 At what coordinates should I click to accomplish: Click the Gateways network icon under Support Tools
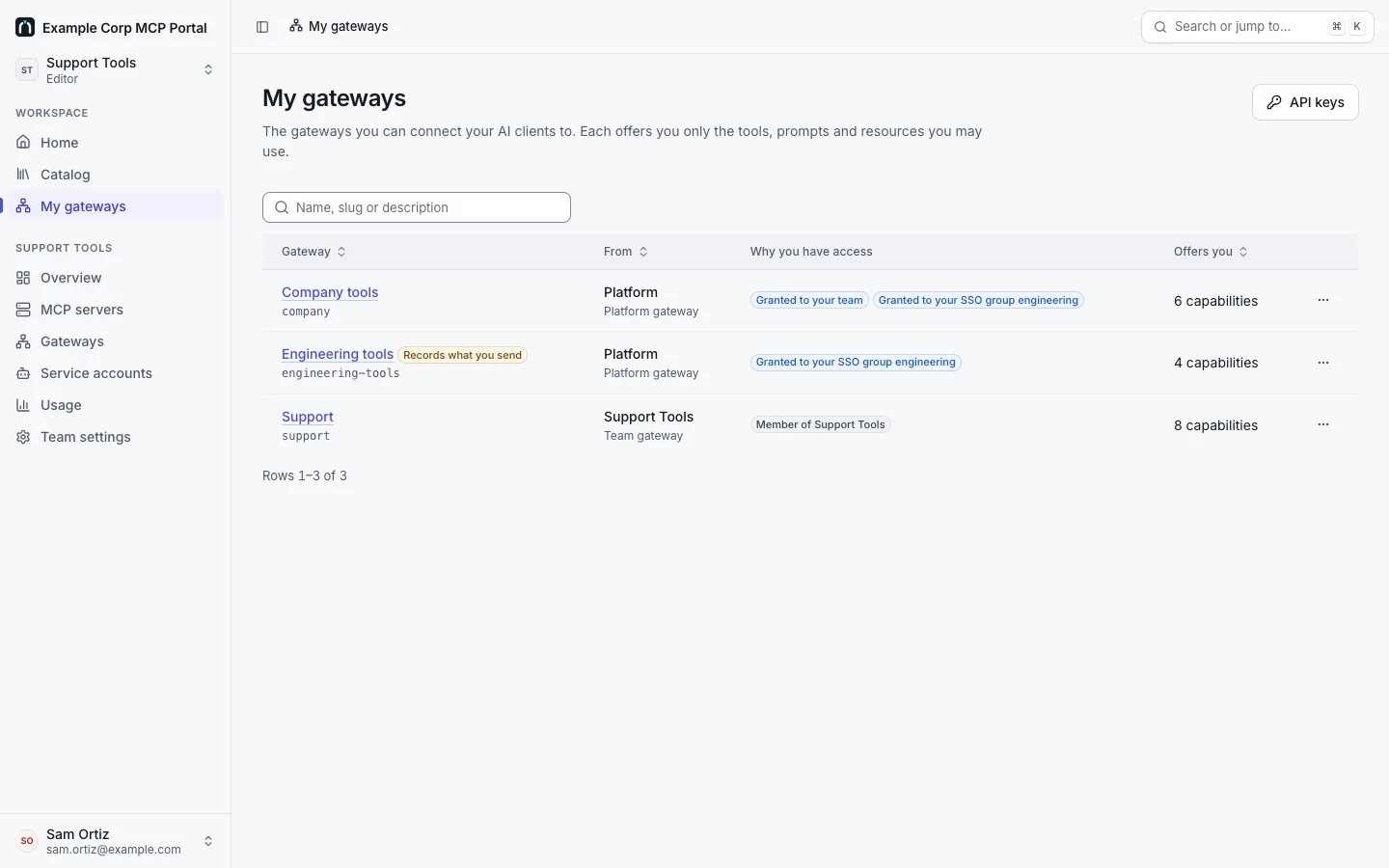[23, 341]
